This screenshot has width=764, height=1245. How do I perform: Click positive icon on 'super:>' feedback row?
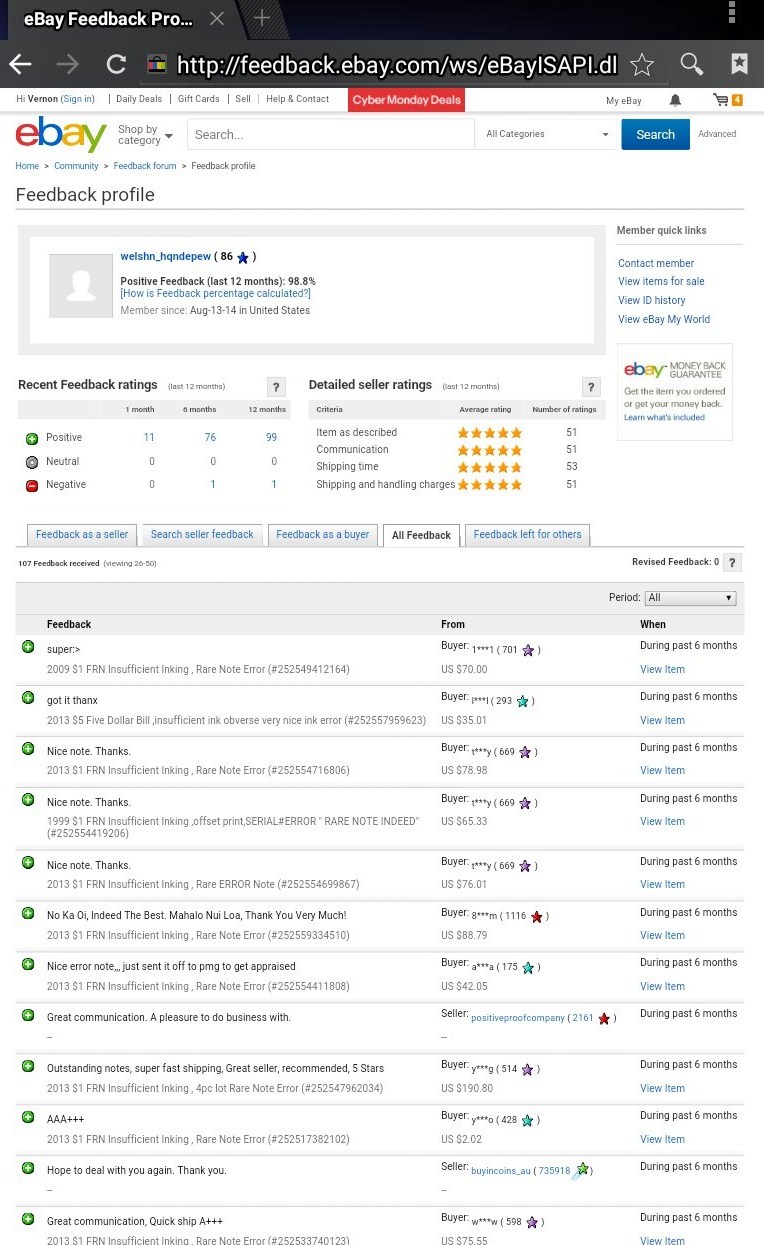[x=28, y=647]
